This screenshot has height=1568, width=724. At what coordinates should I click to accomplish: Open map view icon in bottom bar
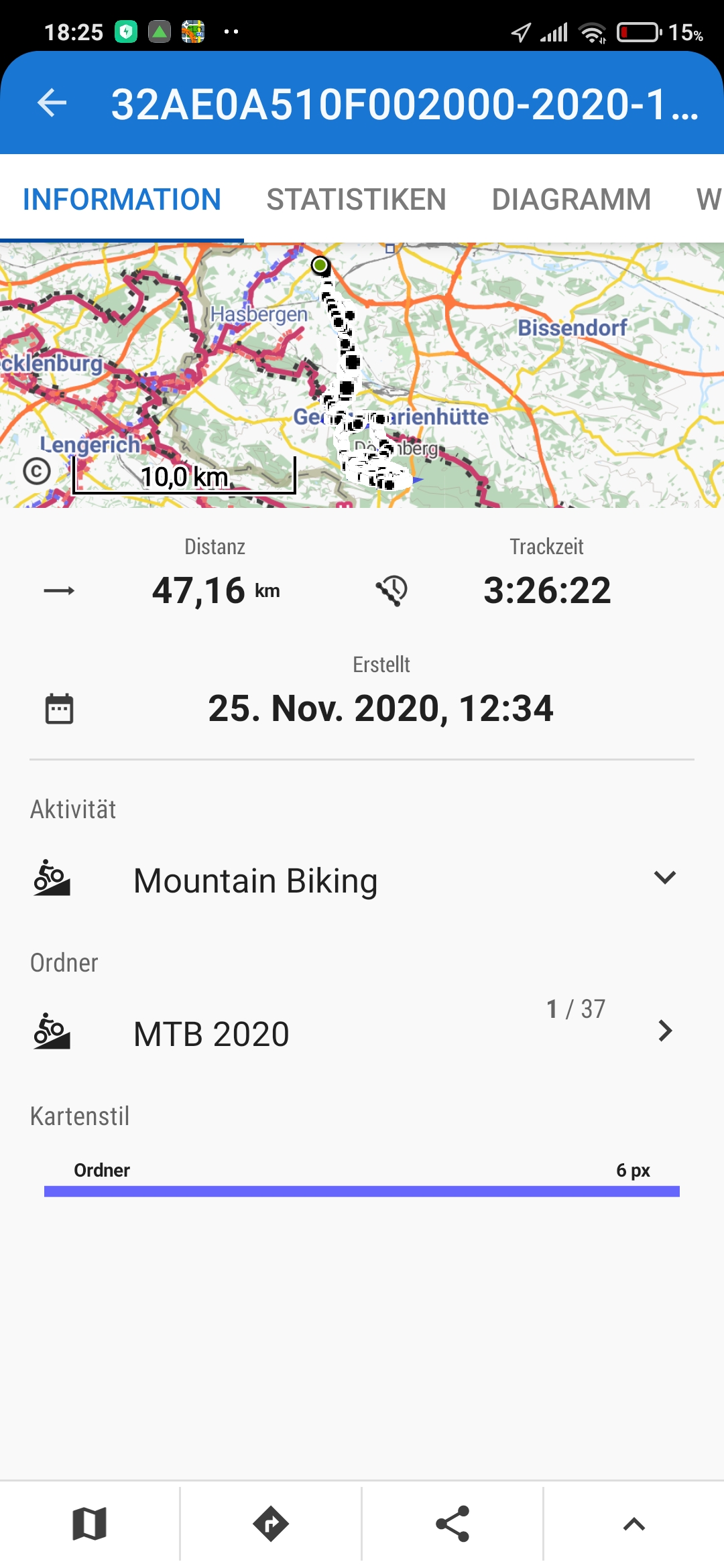point(89,1524)
